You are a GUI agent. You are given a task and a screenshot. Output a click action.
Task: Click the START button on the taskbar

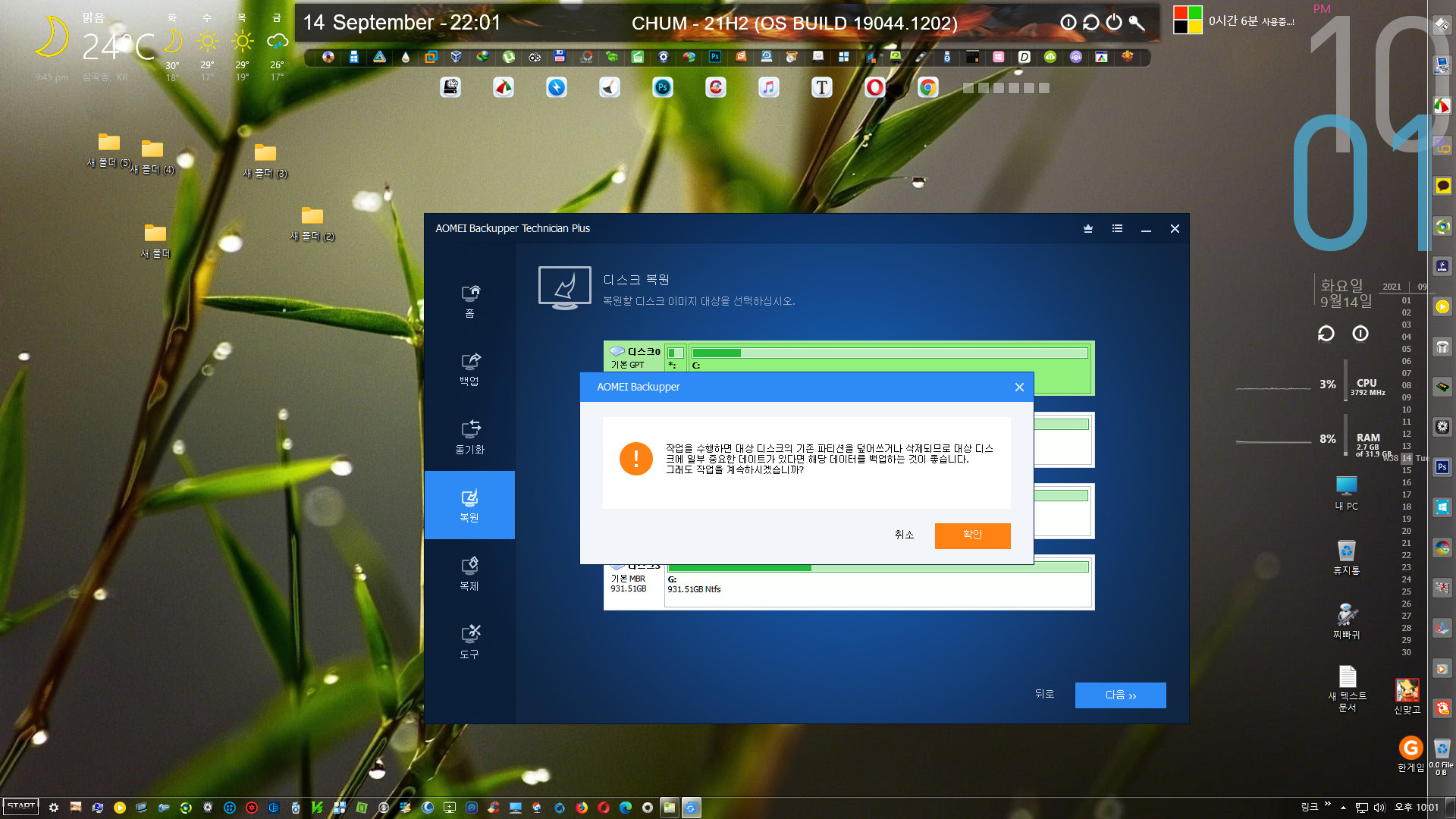(21, 807)
